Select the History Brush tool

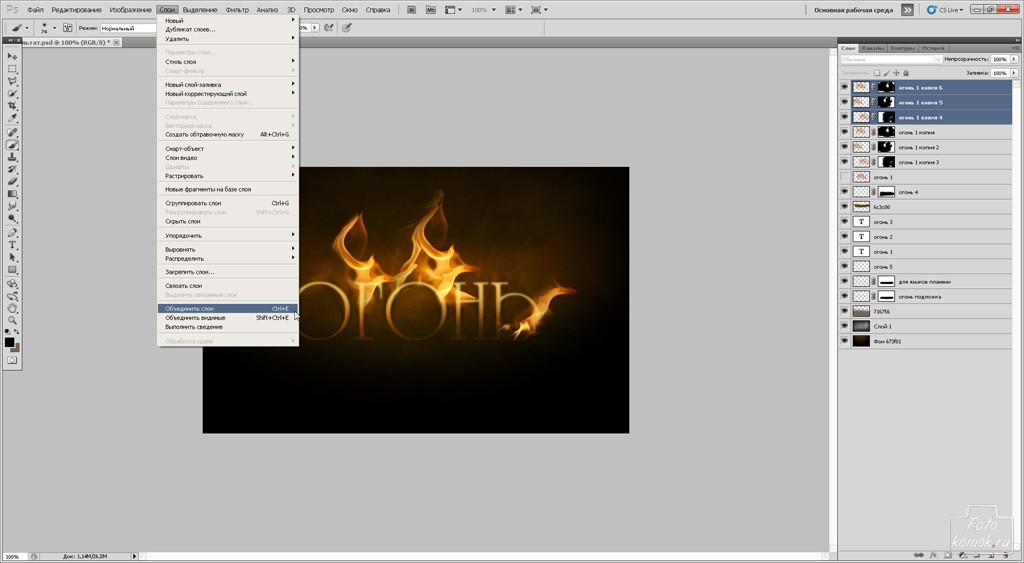pos(12,170)
